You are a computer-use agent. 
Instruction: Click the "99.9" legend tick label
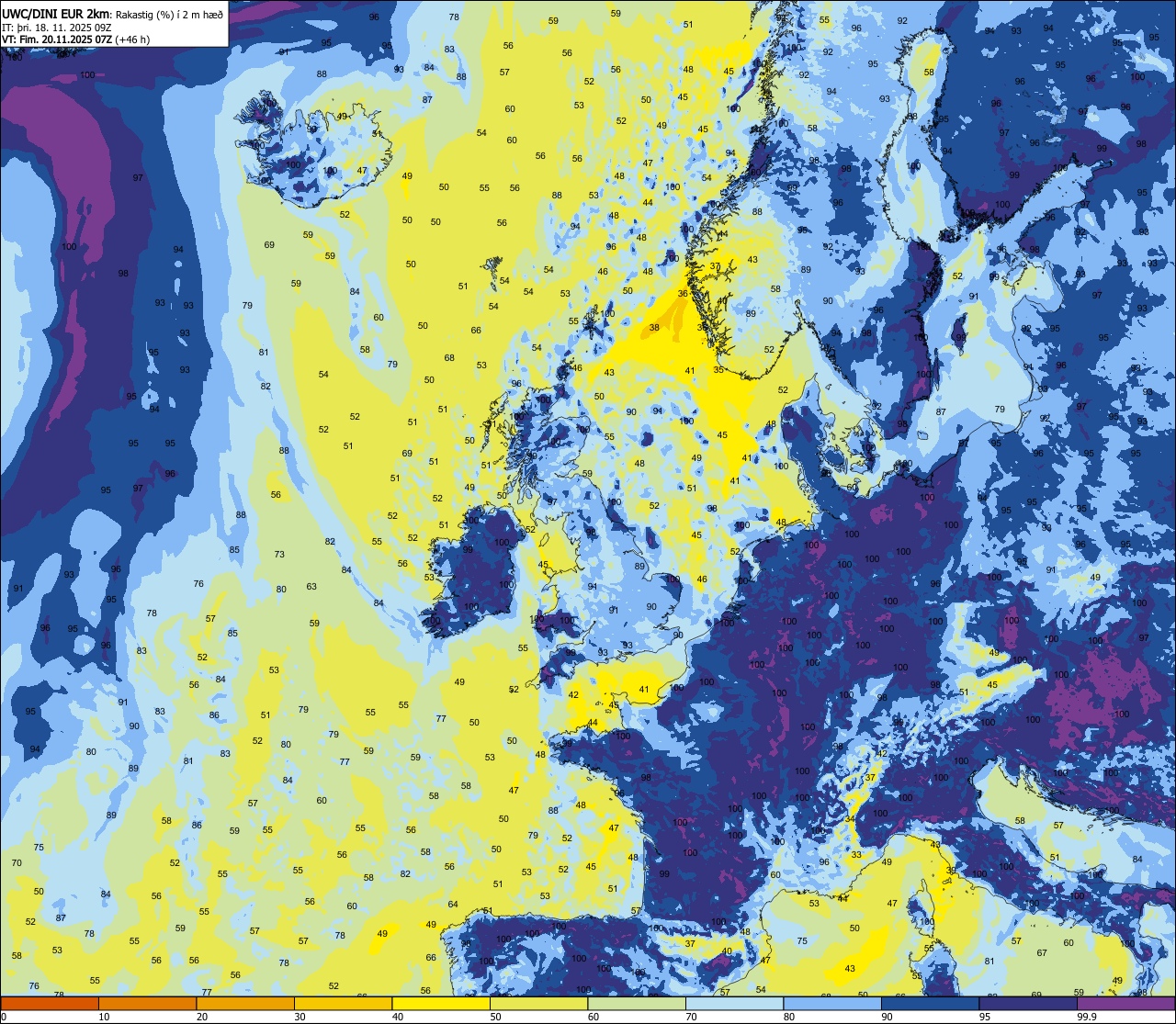tap(1088, 1017)
